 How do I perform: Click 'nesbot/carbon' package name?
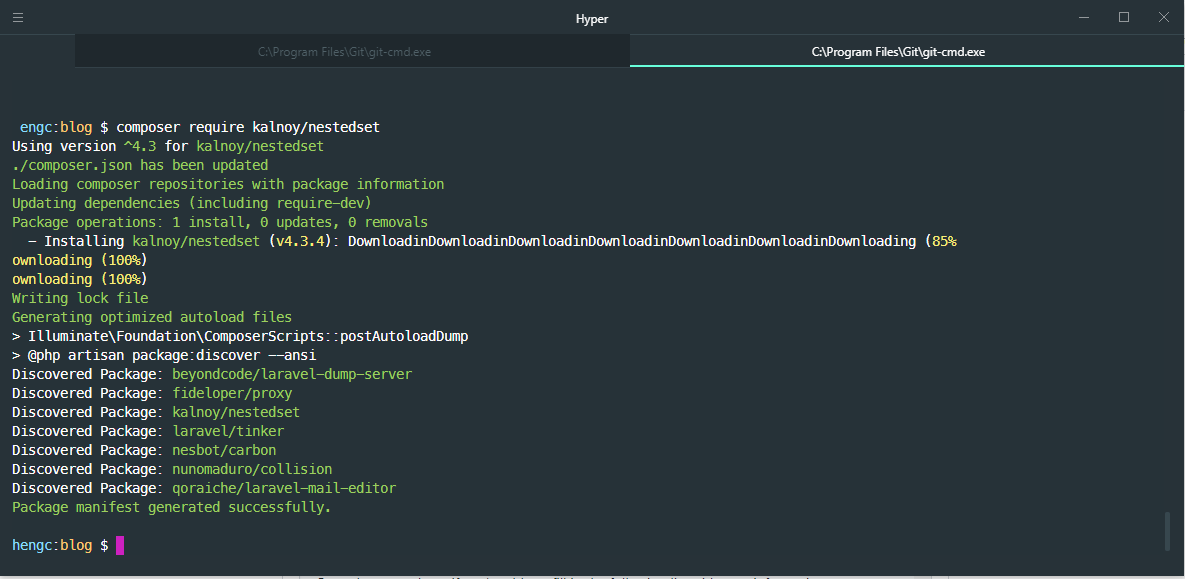[x=224, y=450]
